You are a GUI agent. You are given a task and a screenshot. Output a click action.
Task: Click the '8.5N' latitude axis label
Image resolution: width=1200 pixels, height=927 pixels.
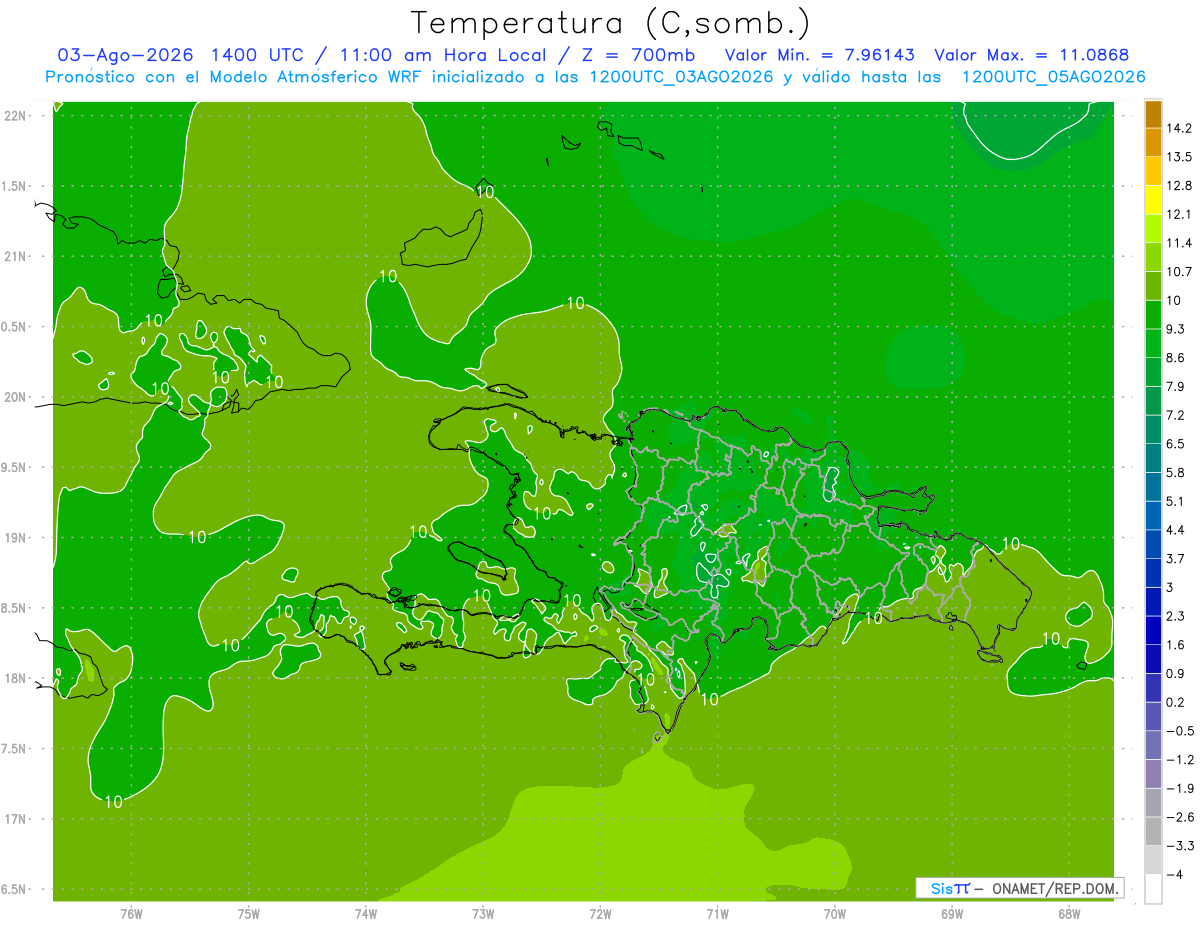[x=15, y=608]
